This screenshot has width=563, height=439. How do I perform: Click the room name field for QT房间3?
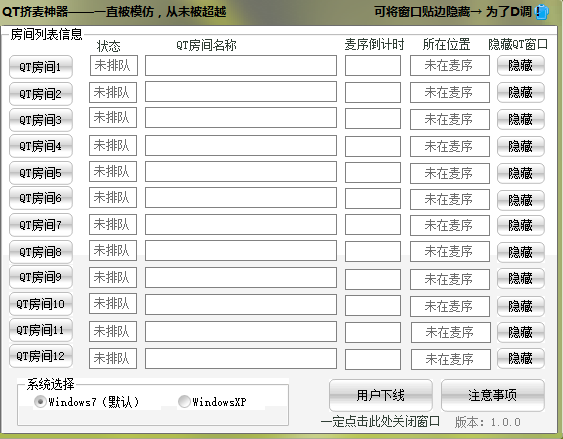(241, 117)
